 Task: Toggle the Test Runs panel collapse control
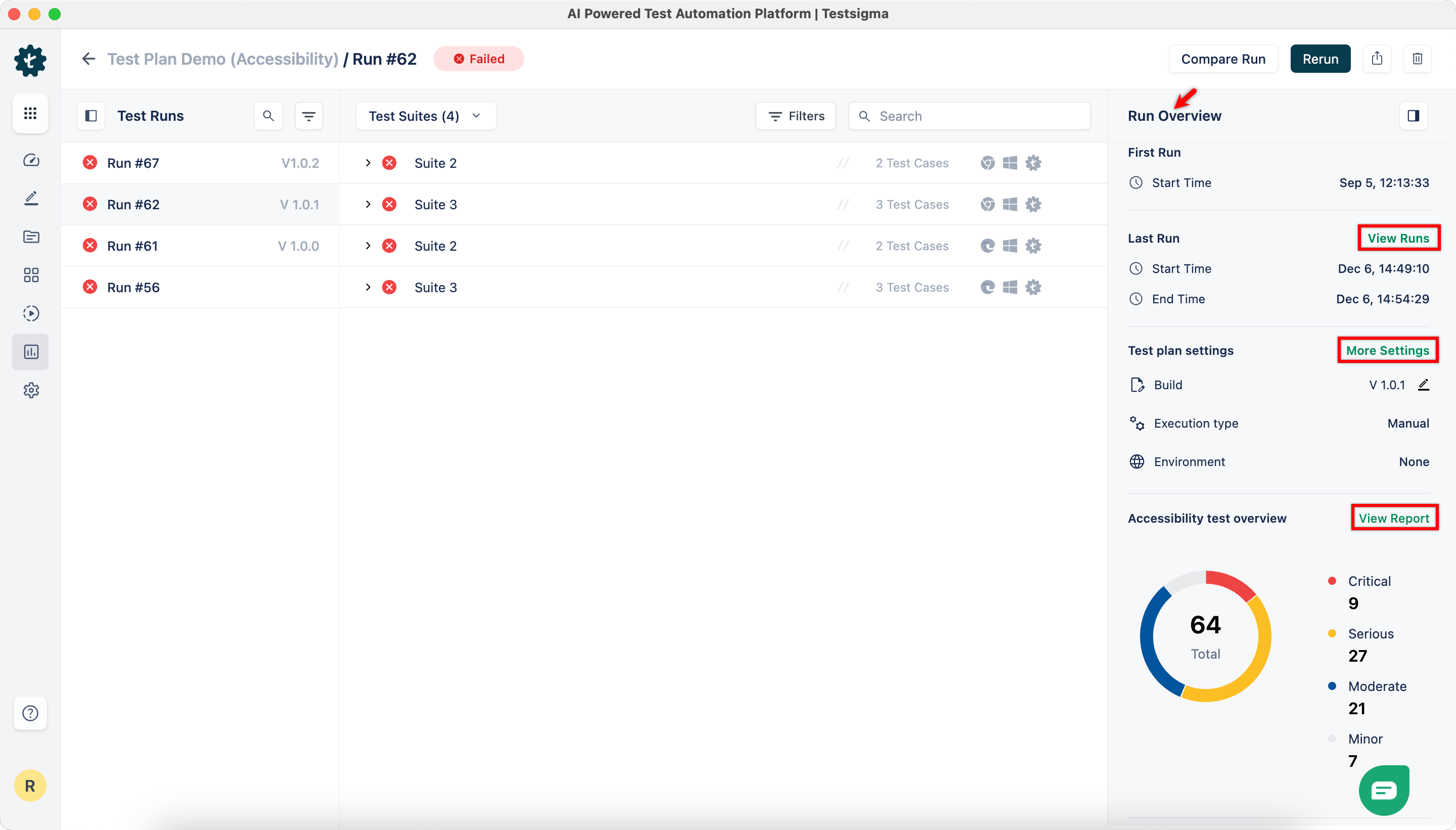pyautogui.click(x=90, y=115)
